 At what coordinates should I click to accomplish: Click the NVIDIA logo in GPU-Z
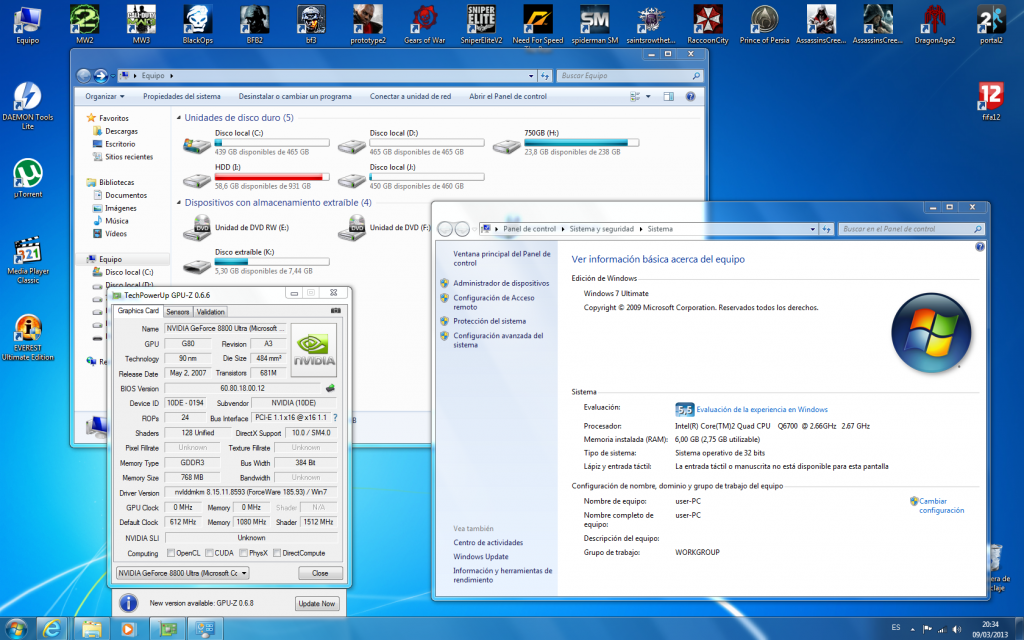[x=313, y=350]
